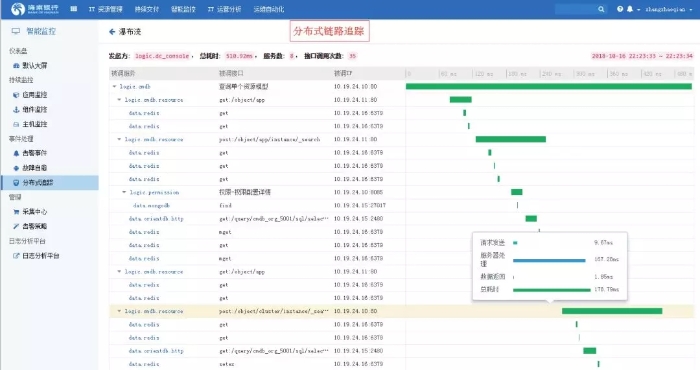Viewport: 700px width, 370px height.
Task: Click the logic.dc_console initiator link
Action: (x=162, y=56)
